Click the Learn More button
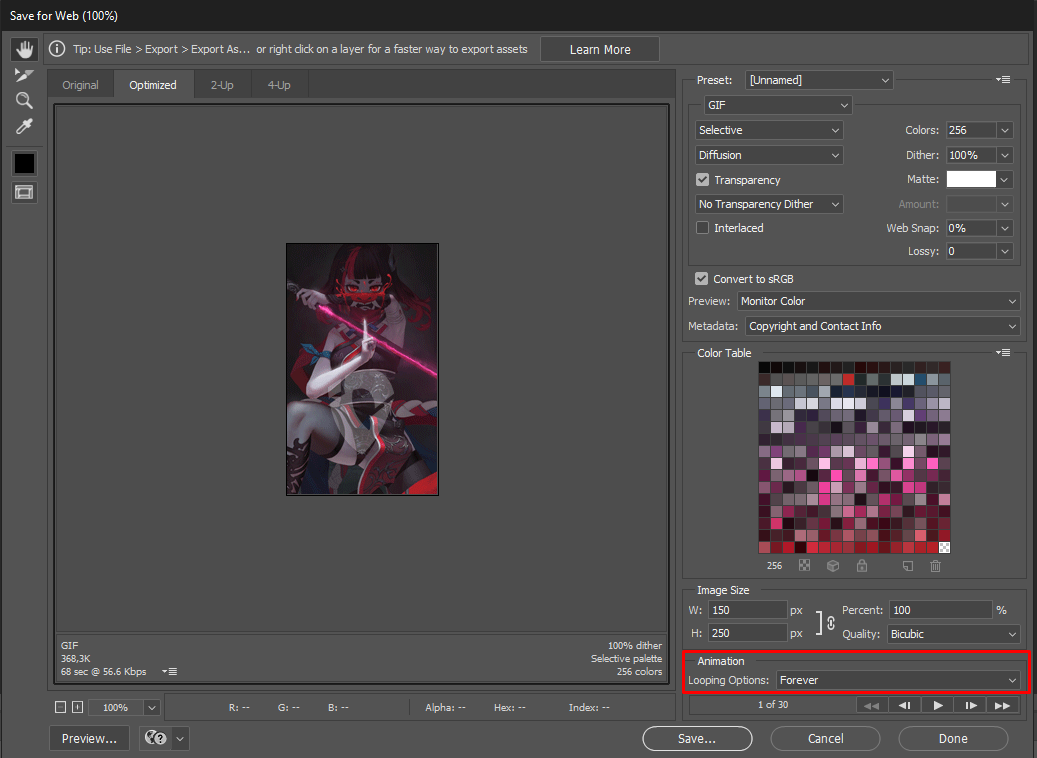Image resolution: width=1037 pixels, height=758 pixels. point(600,50)
